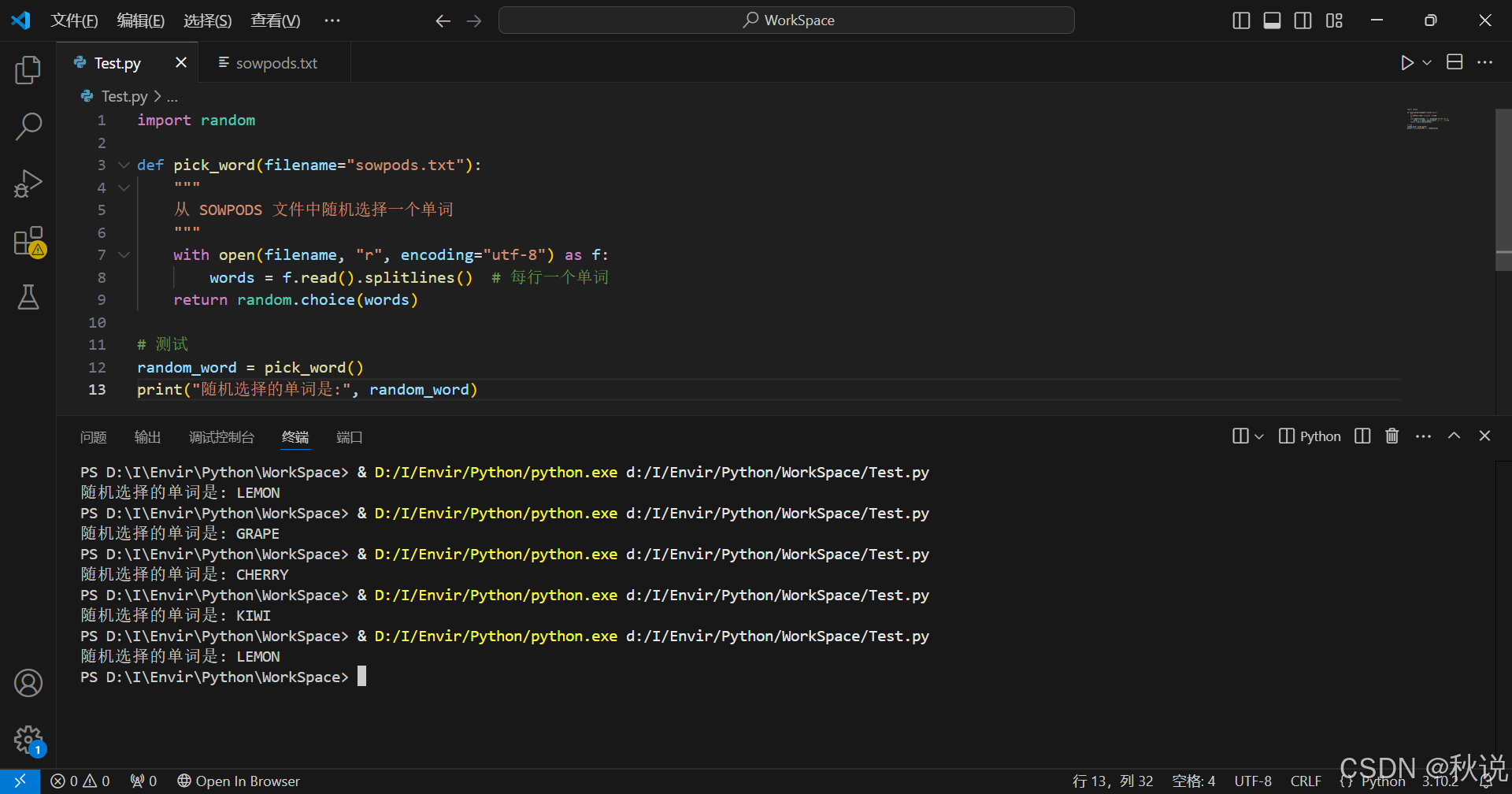Change line ending CRLF
The width and height of the screenshot is (1512, 794).
1306,781
